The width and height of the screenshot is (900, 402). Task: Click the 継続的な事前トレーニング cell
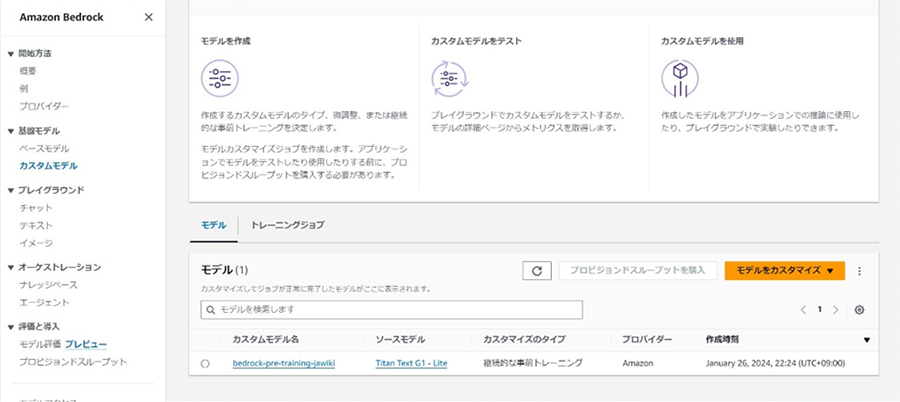pos(533,363)
